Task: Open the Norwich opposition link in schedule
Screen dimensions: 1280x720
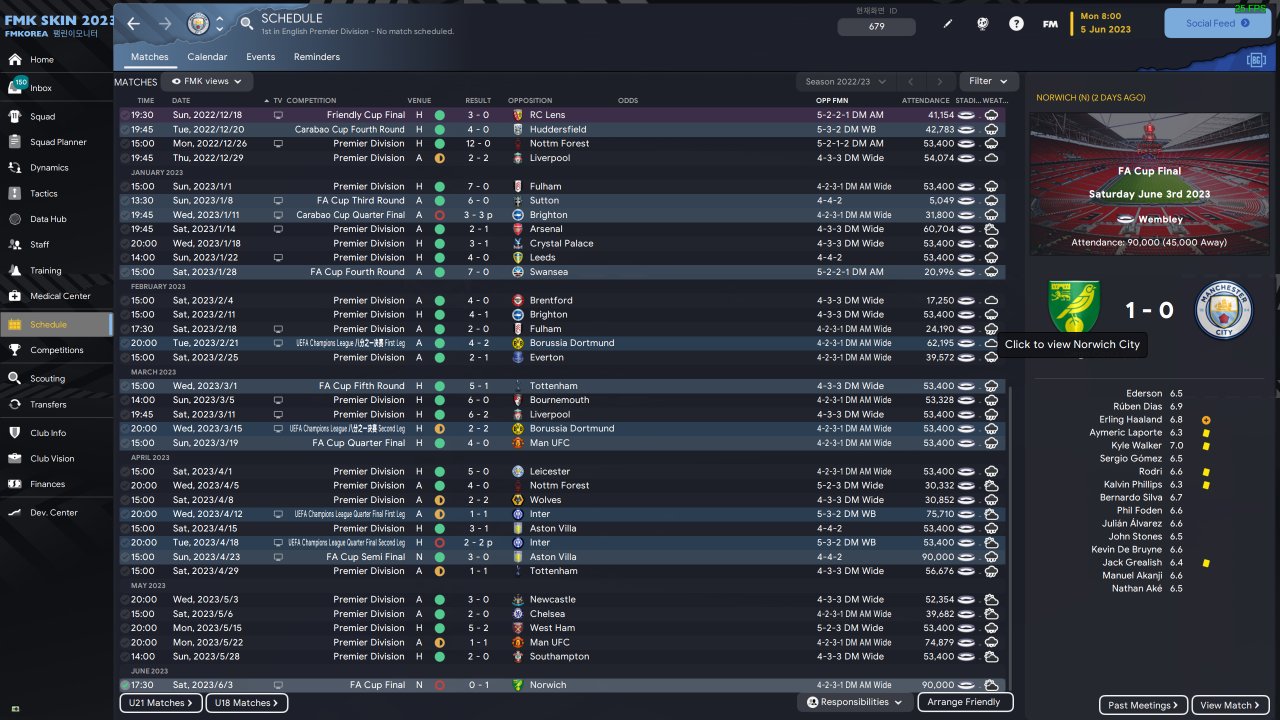Action: pos(548,685)
